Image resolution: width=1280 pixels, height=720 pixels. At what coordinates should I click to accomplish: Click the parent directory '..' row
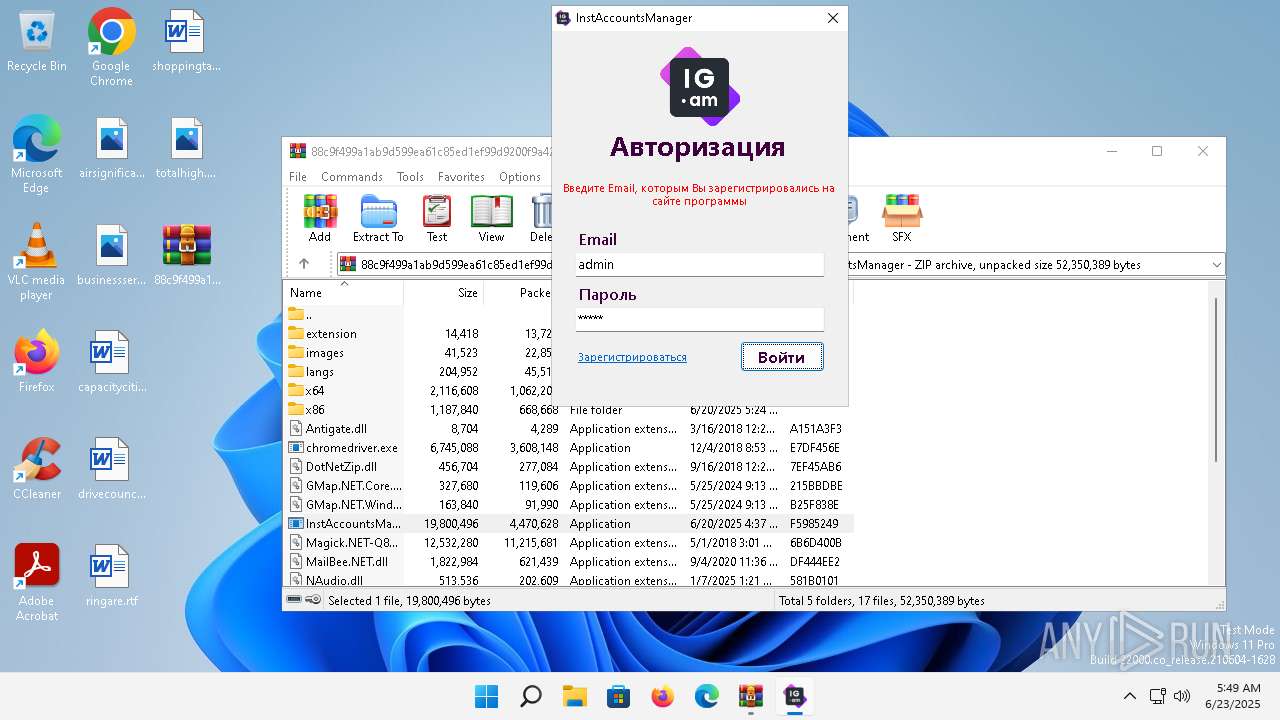click(x=569, y=315)
